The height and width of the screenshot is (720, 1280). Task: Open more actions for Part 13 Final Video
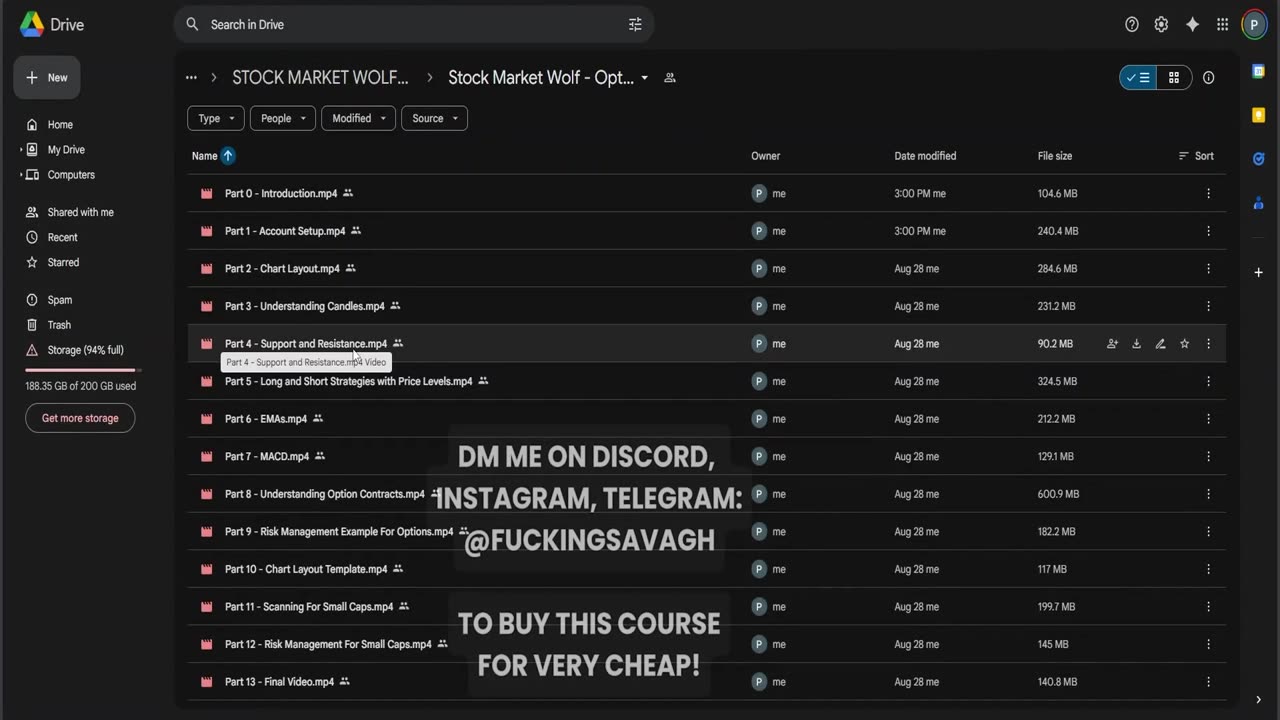coord(1208,682)
